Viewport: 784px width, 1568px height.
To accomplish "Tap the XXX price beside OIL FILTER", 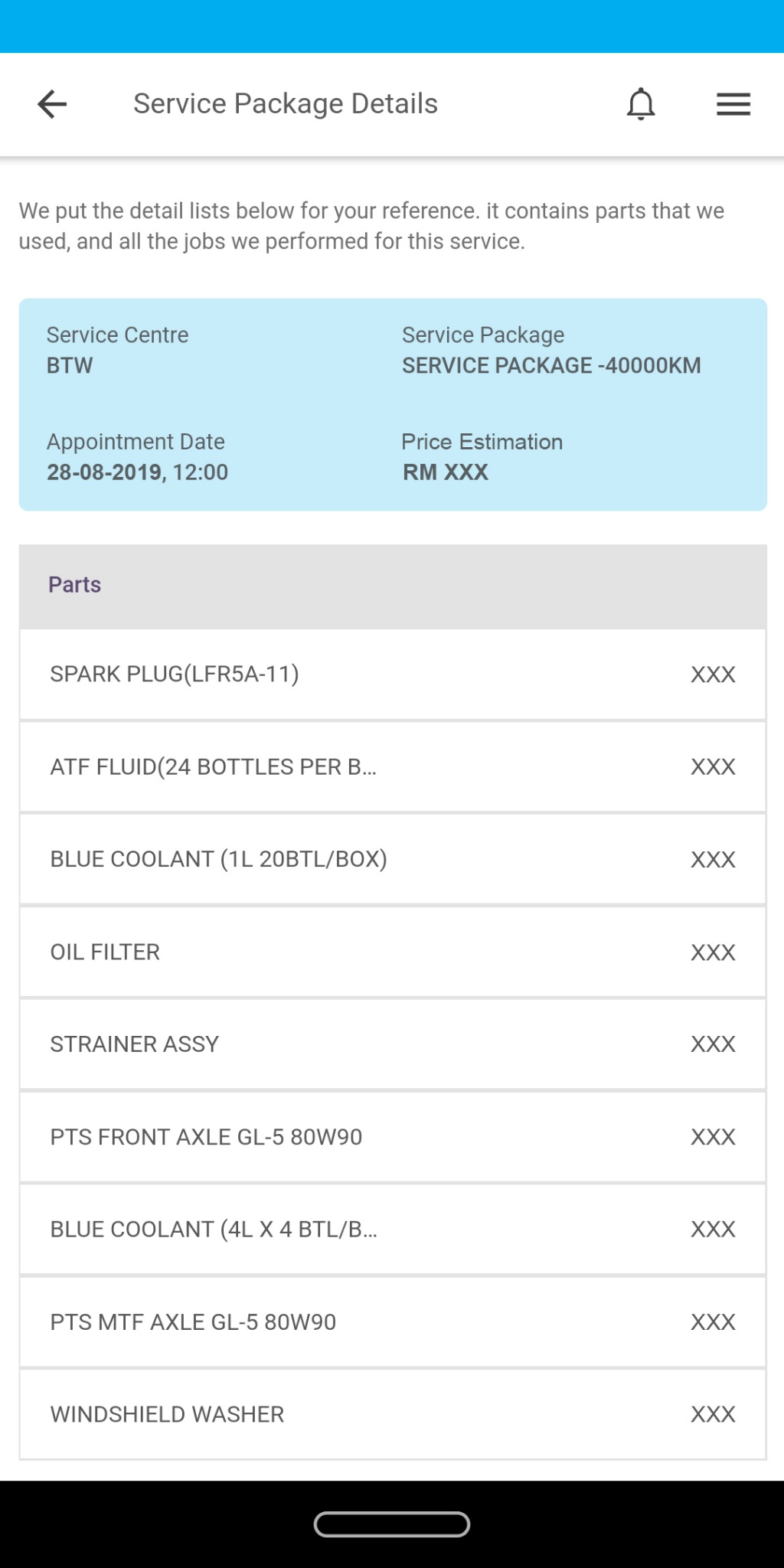I will pos(713,952).
